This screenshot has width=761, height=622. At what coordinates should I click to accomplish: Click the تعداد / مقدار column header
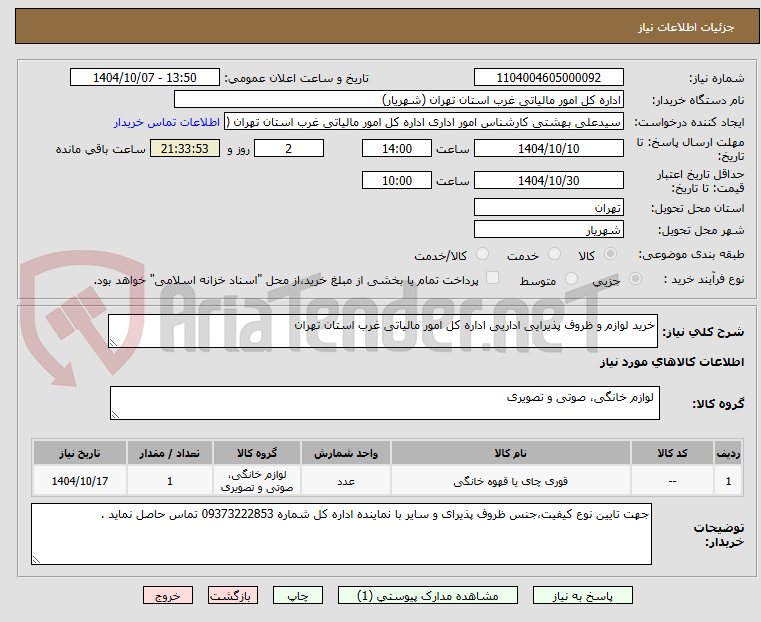click(x=169, y=453)
